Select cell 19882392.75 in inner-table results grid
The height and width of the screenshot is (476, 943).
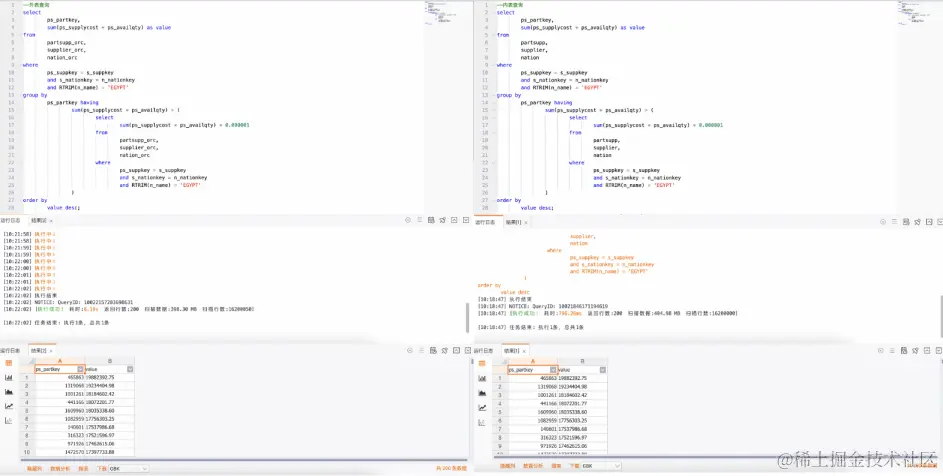[x=582, y=378]
